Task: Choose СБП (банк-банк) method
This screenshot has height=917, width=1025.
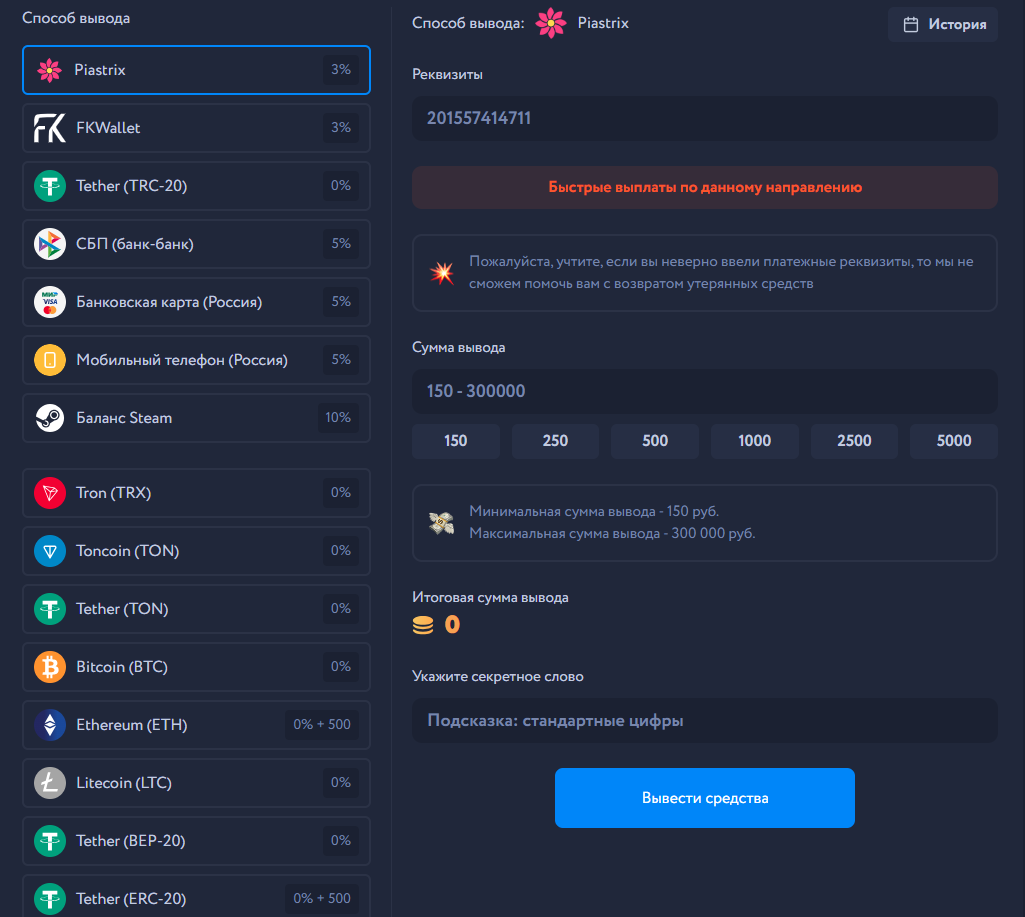Action: 196,244
